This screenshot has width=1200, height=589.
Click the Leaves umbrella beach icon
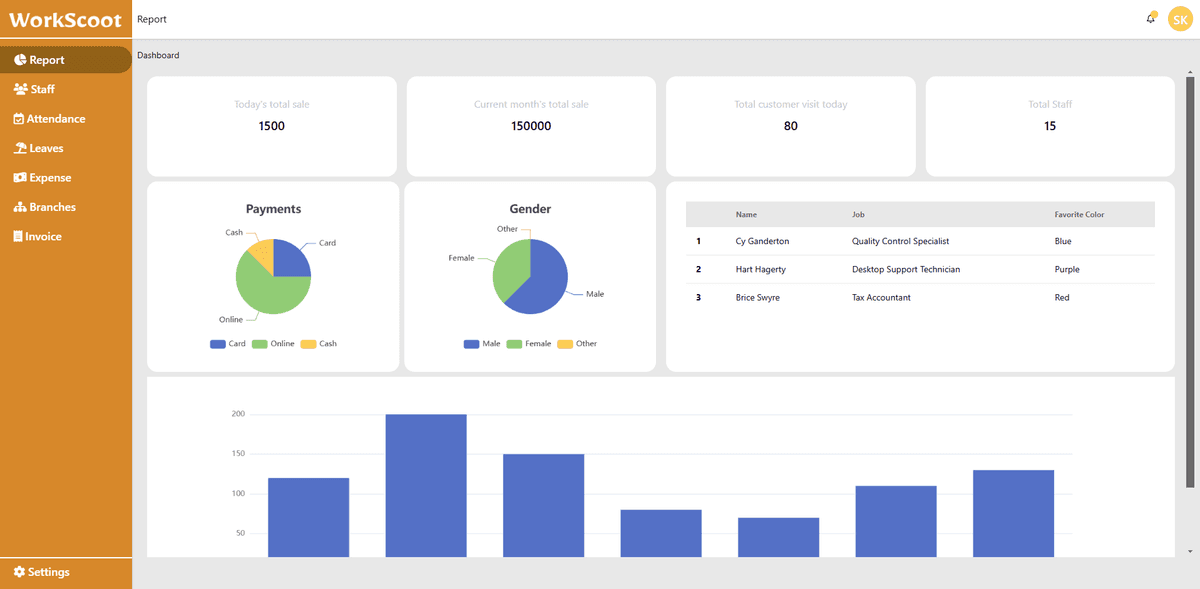pos(21,148)
